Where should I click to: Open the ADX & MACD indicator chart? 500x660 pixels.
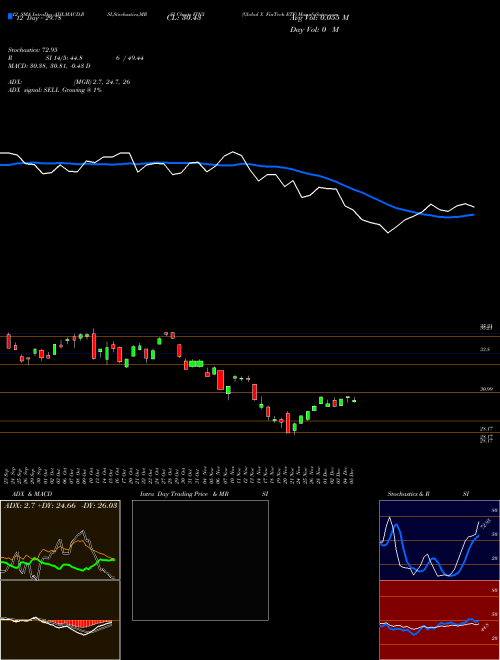tap(60, 540)
